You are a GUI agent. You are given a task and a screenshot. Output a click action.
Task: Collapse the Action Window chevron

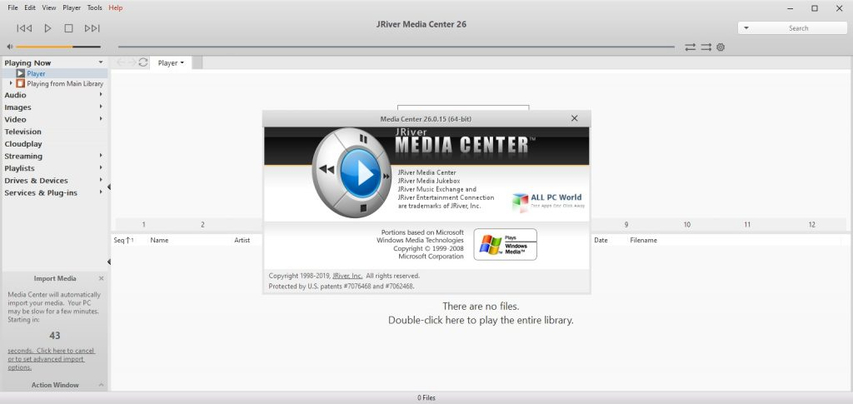pyautogui.click(x=101, y=385)
